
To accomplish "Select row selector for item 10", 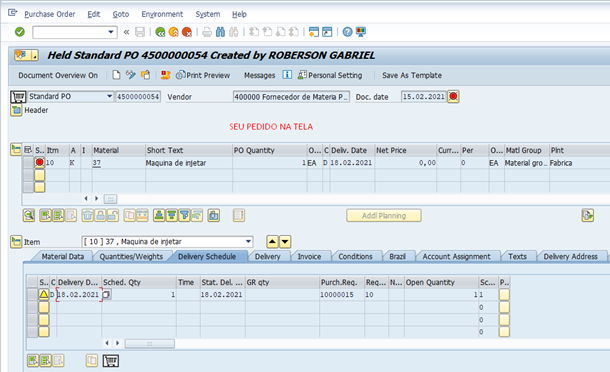I will [x=28, y=163].
